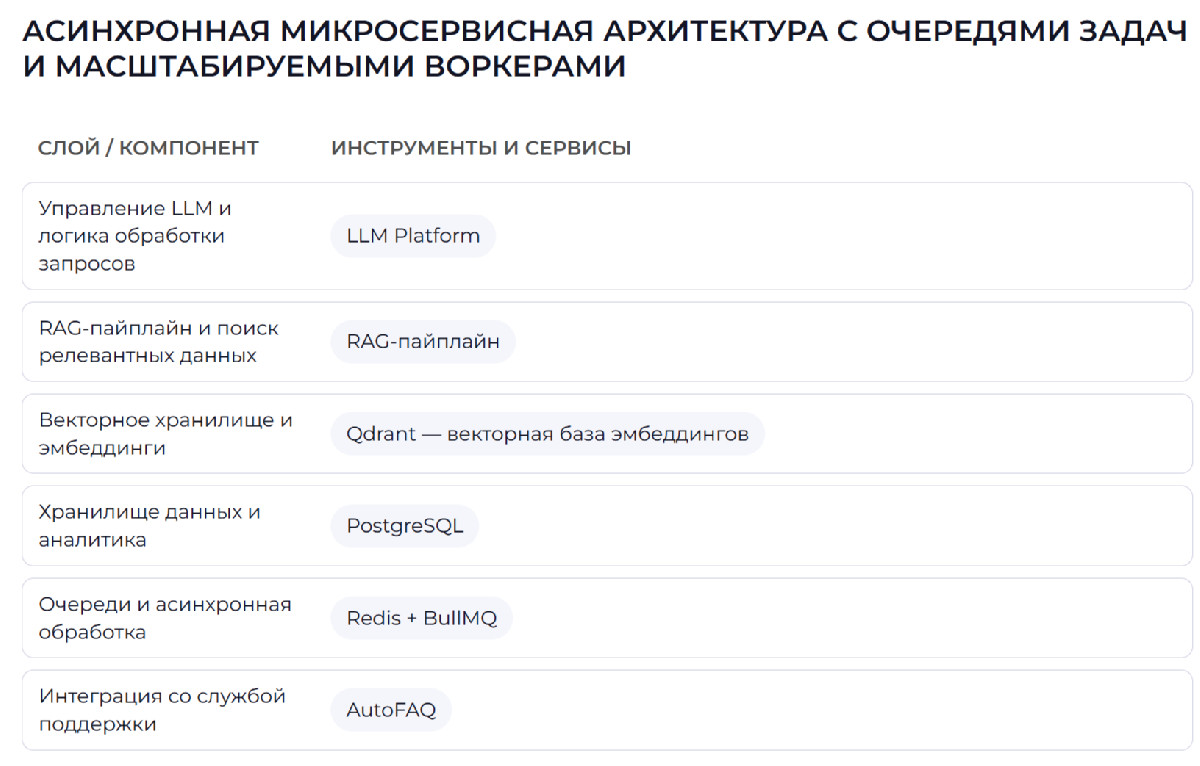Click the Интеграция со службой поддержки label
This screenshot has width=1200, height=766.
tap(162, 710)
